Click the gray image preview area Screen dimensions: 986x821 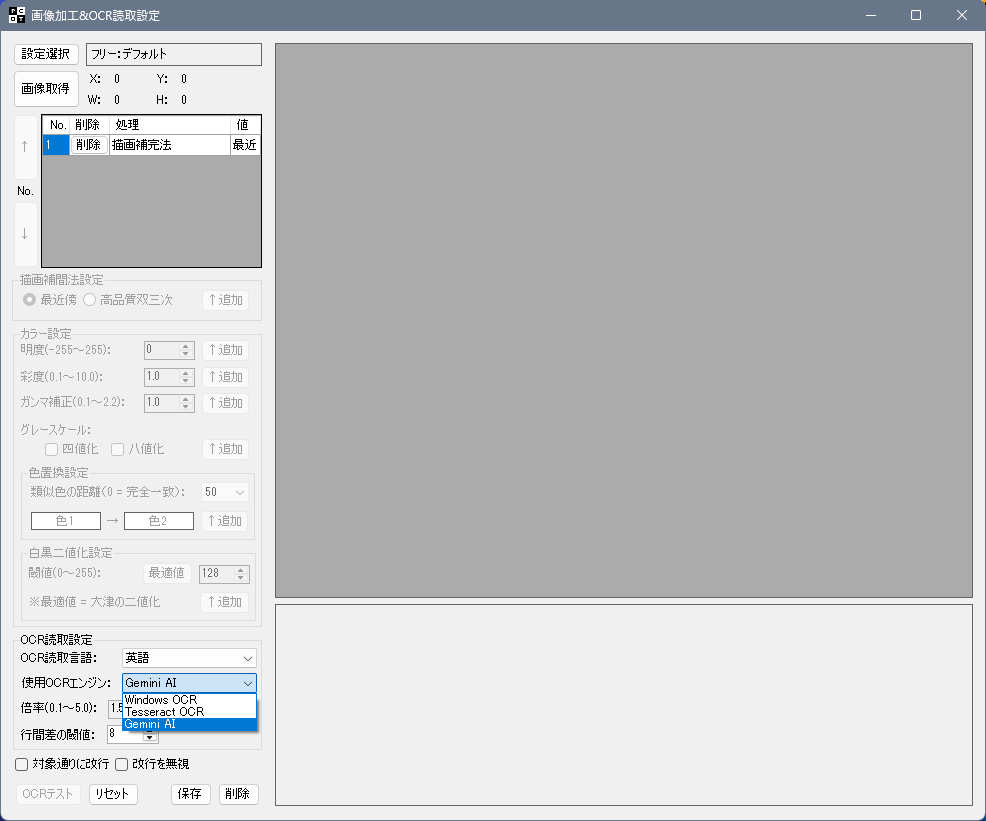(624, 321)
